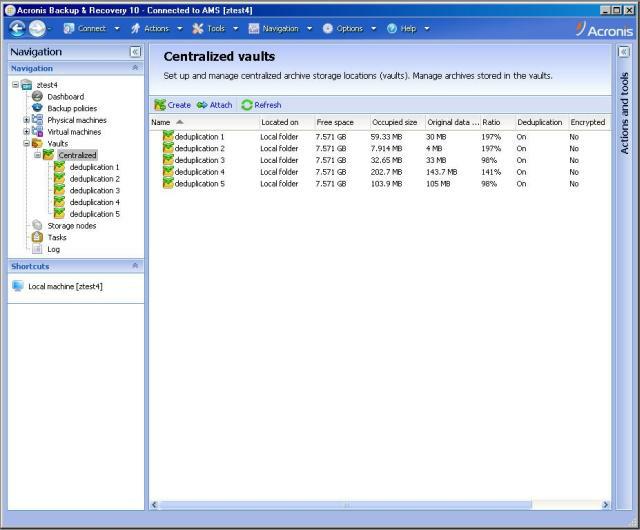This screenshot has width=640, height=530.
Task: Open the Options menu
Action: point(349,29)
